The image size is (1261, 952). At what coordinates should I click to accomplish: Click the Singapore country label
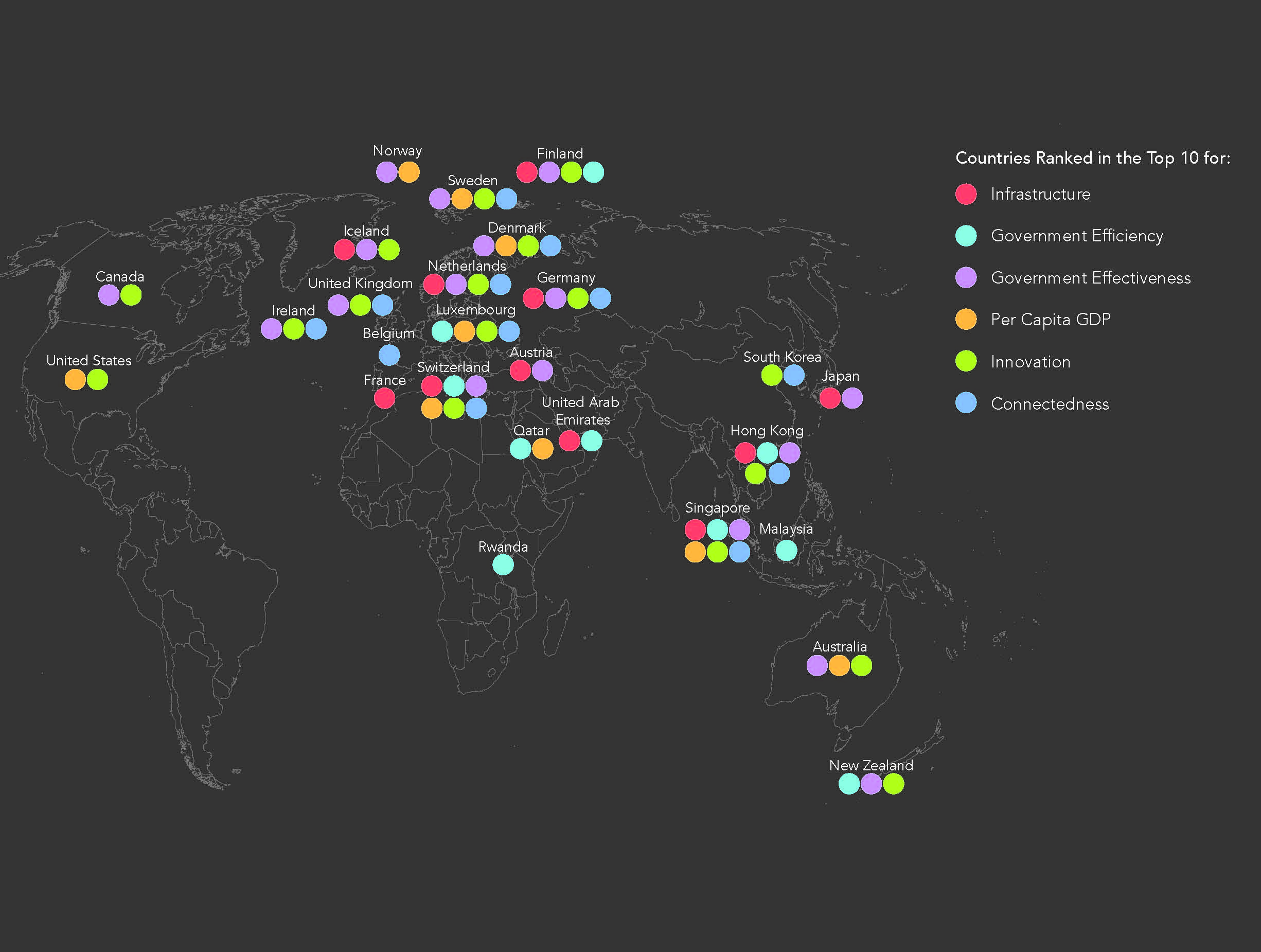[x=718, y=508]
